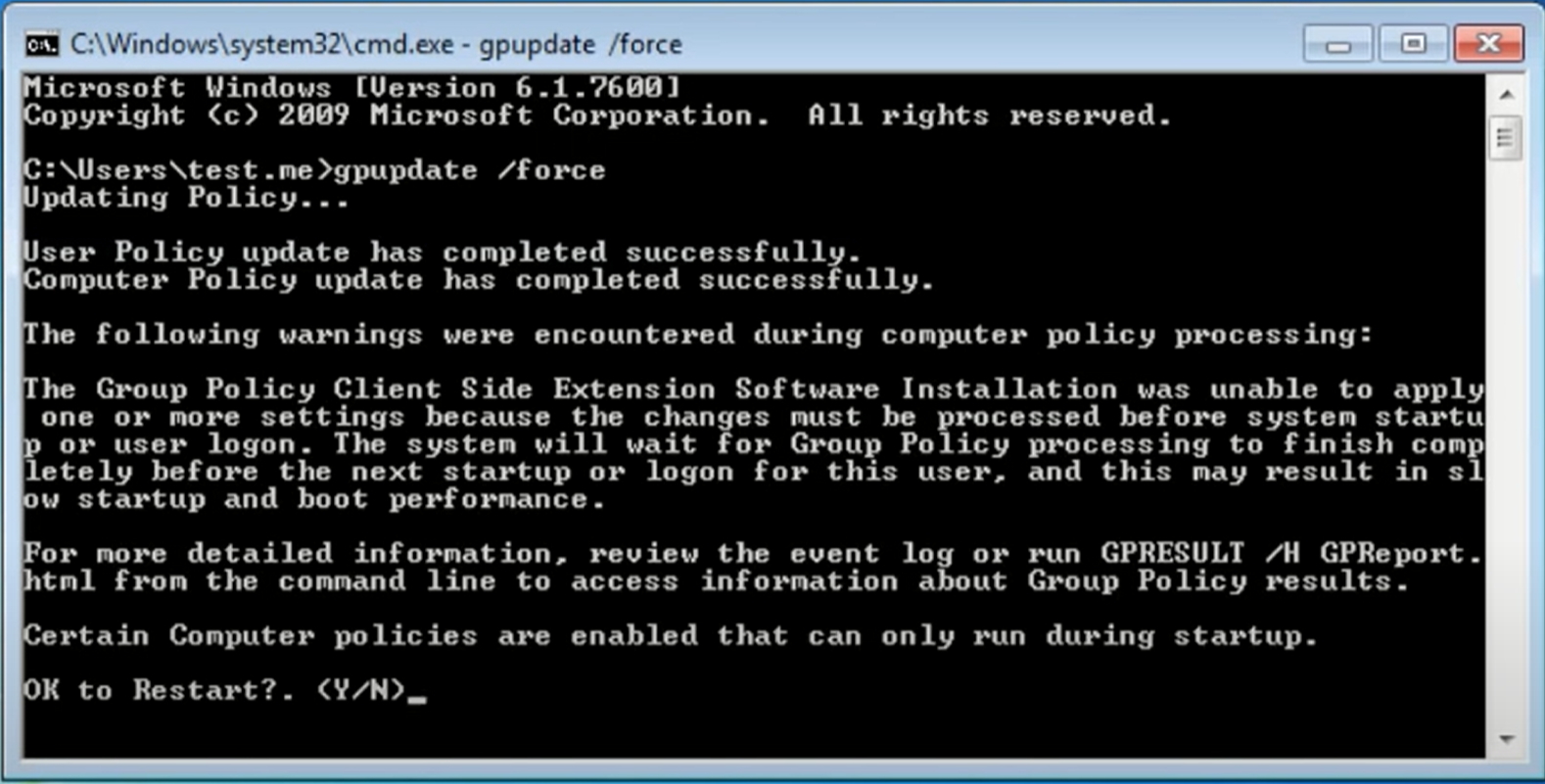Minimize the command prompt window
The height and width of the screenshot is (784, 1545).
[x=1337, y=44]
